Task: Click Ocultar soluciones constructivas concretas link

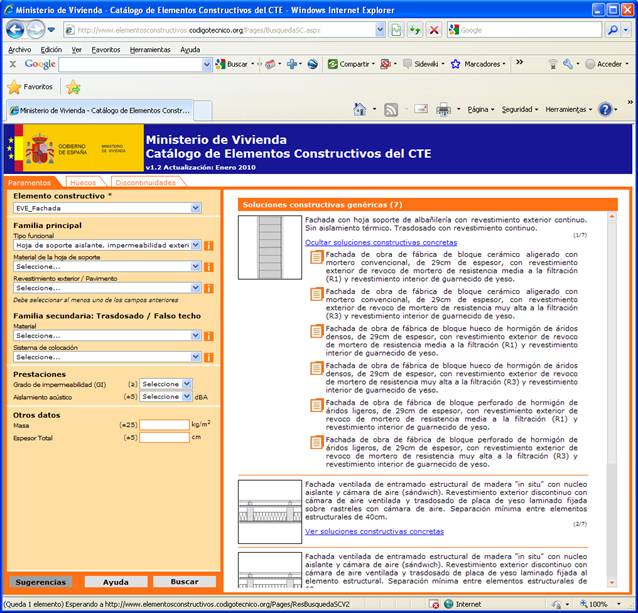Action: 381,242
